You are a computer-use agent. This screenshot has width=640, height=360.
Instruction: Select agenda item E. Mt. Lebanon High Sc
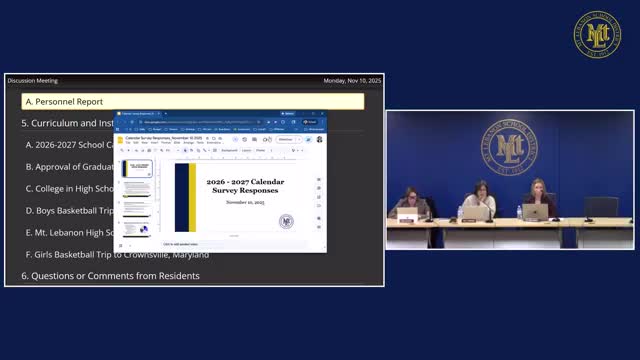click(70, 233)
